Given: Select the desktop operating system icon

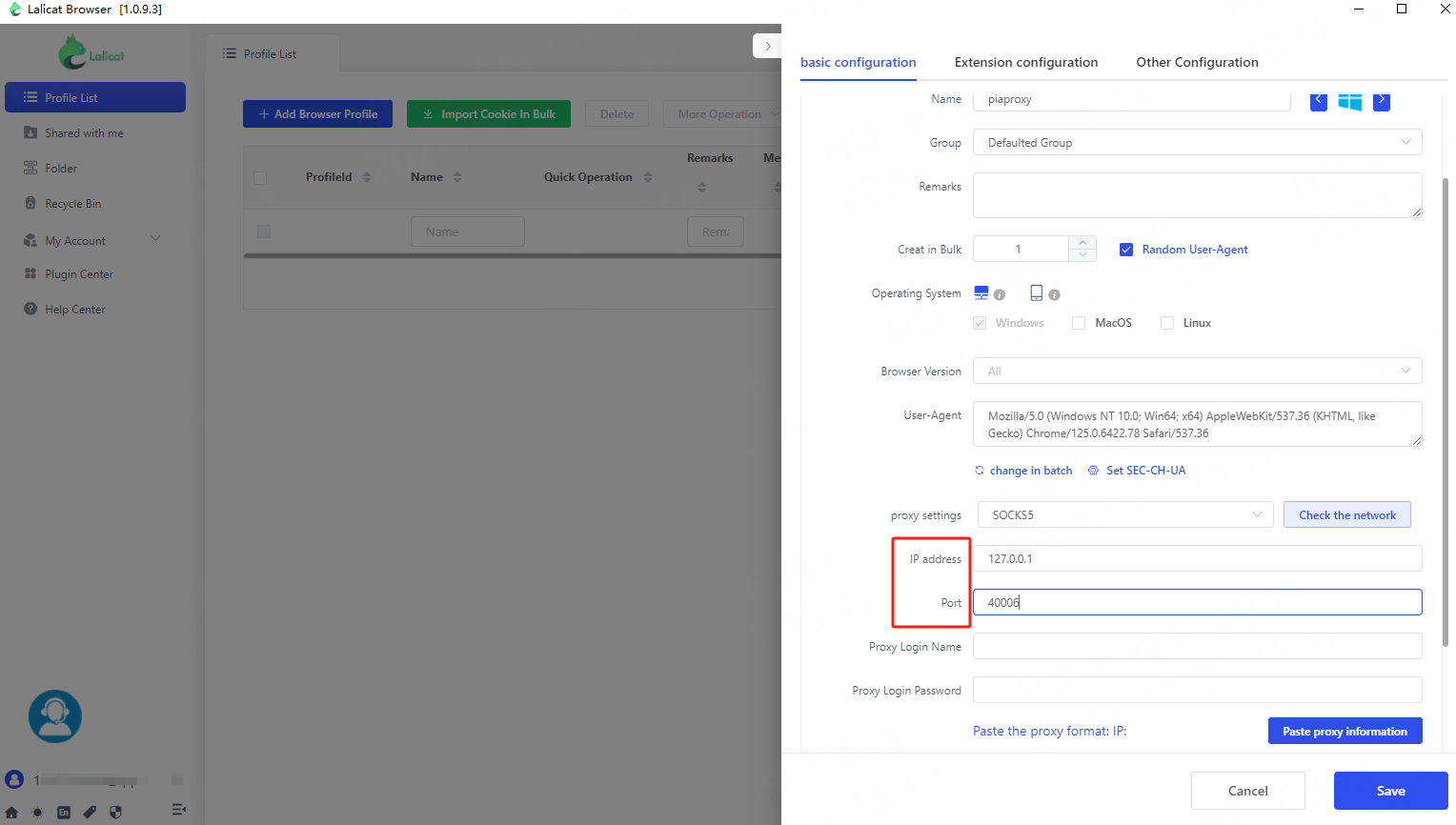Looking at the screenshot, I should (981, 293).
